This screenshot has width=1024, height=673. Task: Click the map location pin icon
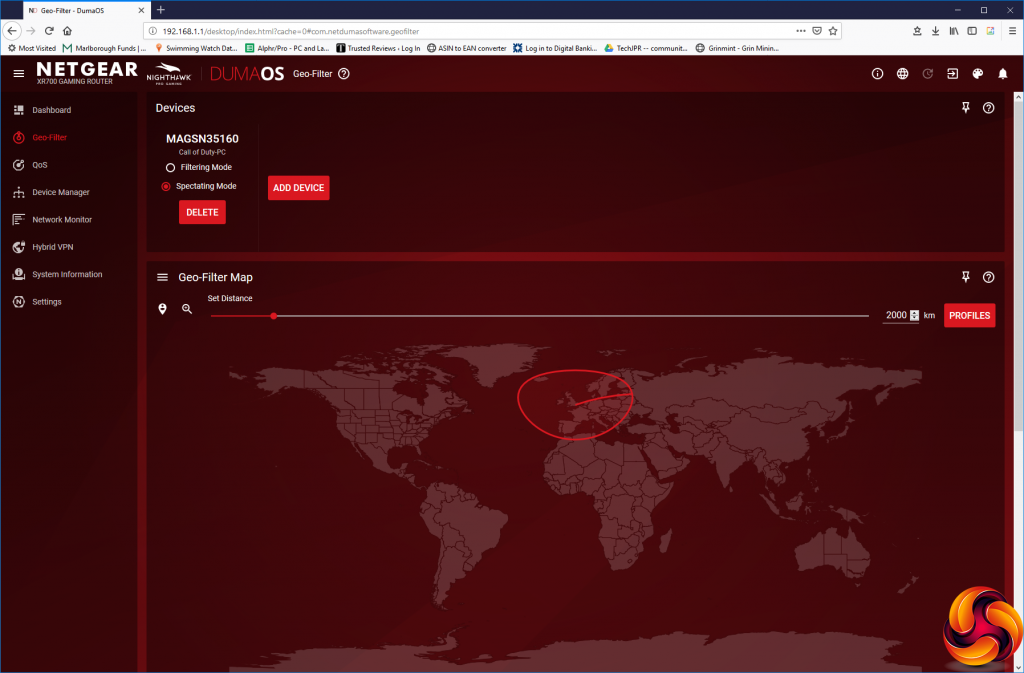point(163,309)
